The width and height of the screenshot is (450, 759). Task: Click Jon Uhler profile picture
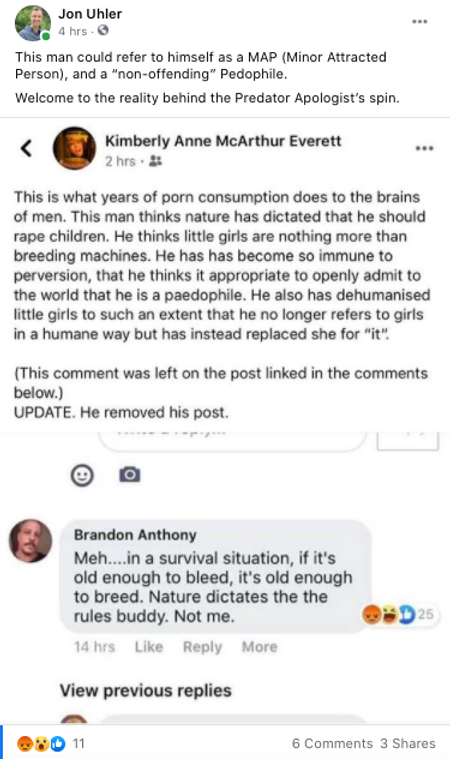click(33, 23)
